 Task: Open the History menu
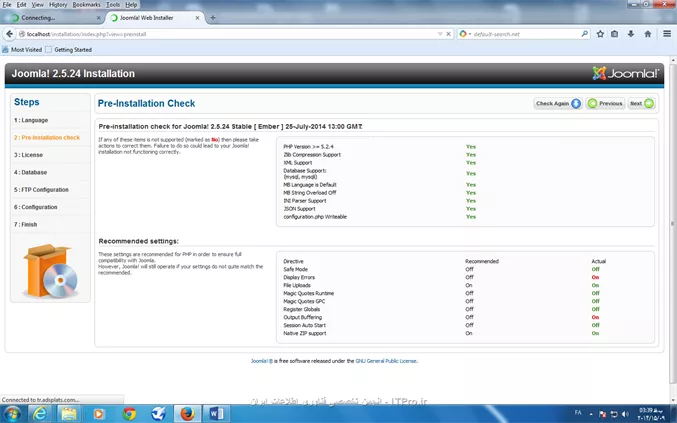tap(58, 5)
